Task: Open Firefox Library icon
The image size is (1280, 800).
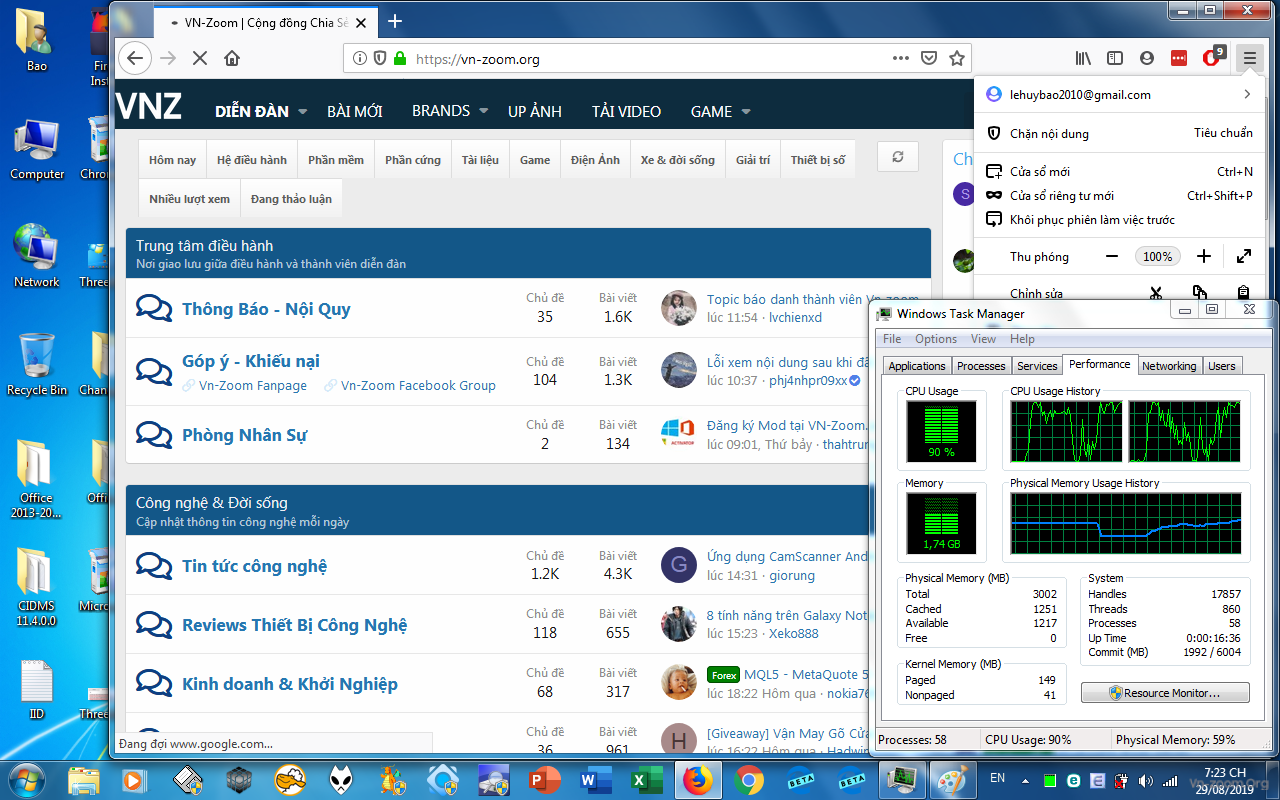Action: [1083, 58]
